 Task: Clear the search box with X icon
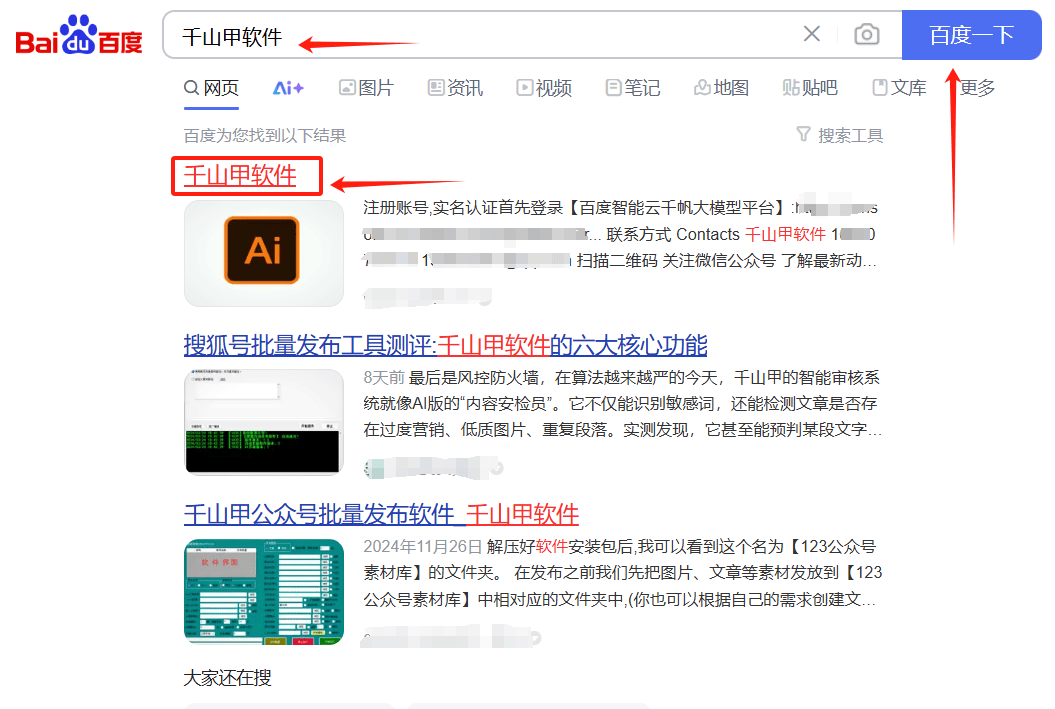pyautogui.click(x=811, y=34)
